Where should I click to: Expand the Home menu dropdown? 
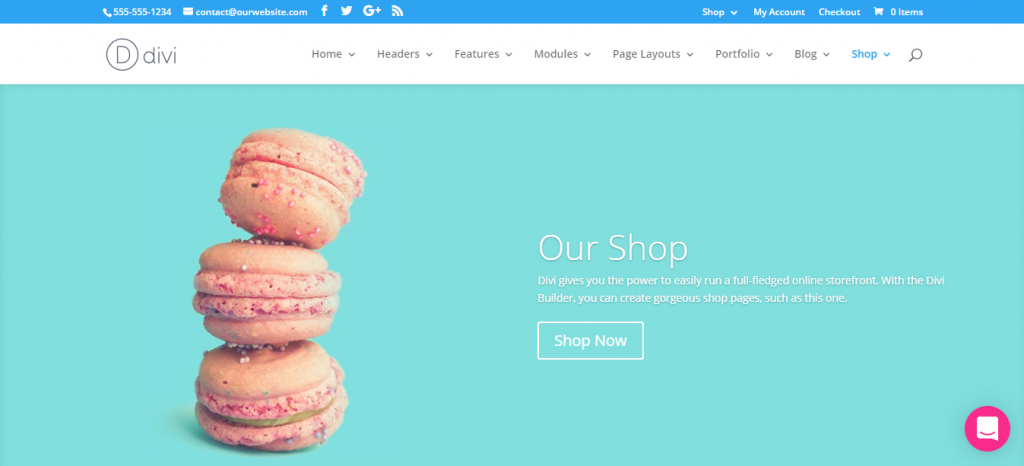[333, 54]
